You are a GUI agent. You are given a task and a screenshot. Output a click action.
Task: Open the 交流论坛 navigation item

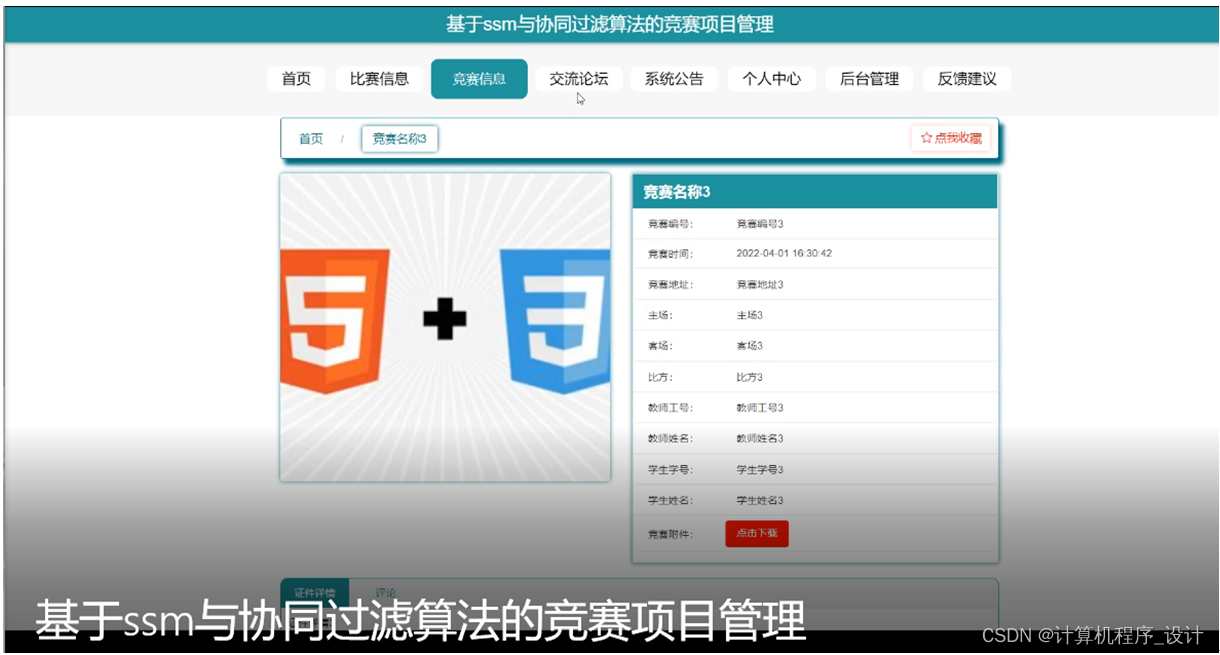(579, 79)
